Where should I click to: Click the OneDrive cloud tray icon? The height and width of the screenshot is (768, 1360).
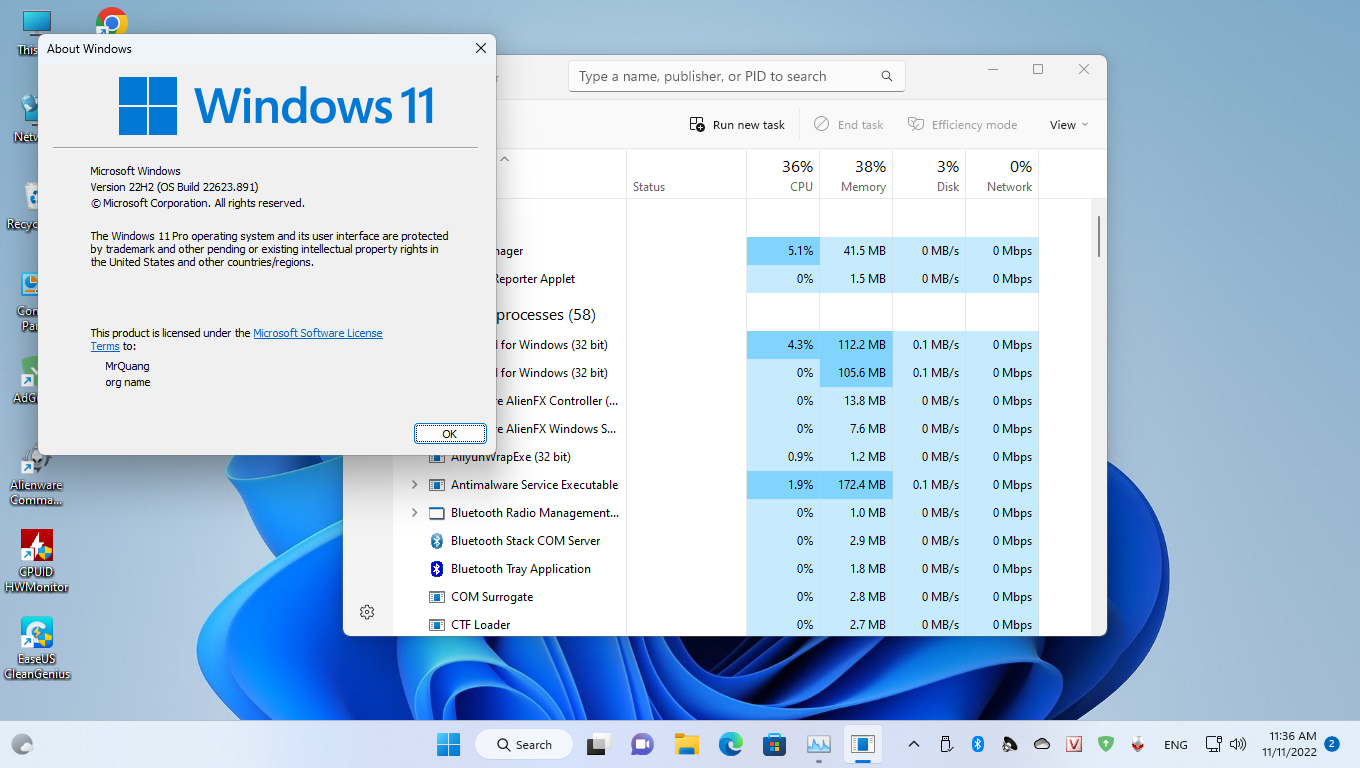point(1042,745)
